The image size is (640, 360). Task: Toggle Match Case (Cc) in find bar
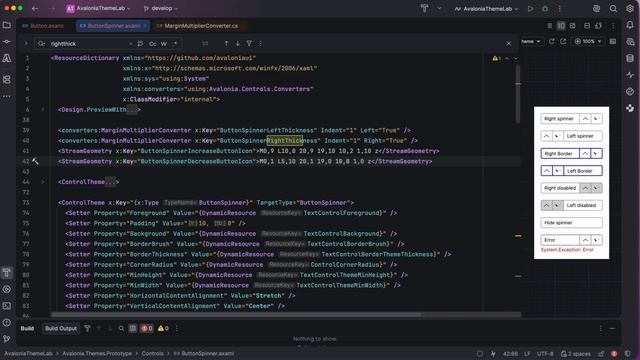tap(153, 44)
